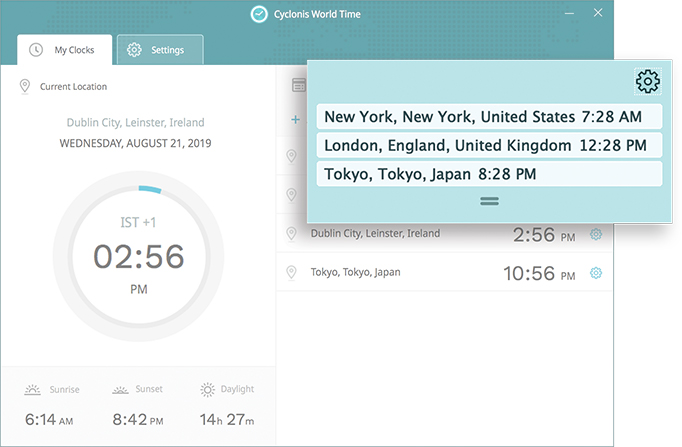Collapse widget using the double-line handle

point(489,201)
